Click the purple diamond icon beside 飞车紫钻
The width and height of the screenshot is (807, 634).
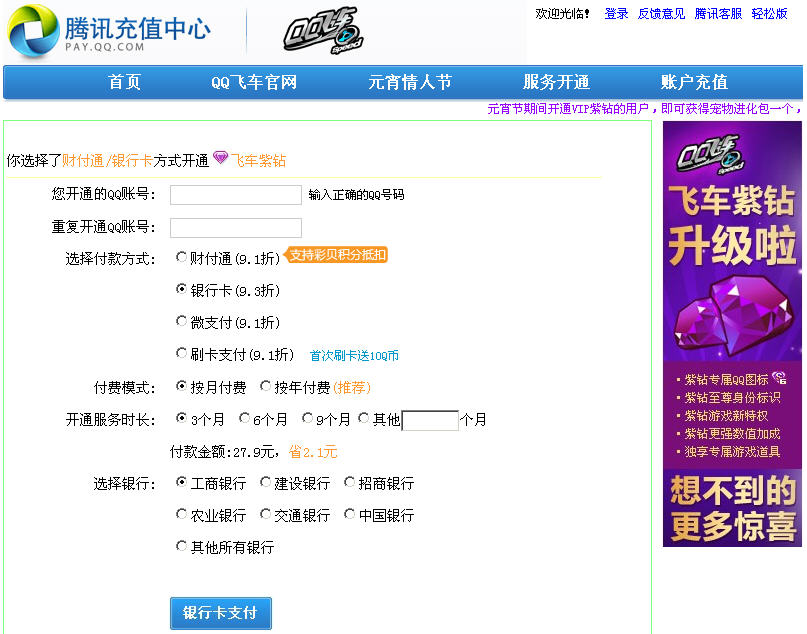click(x=220, y=157)
